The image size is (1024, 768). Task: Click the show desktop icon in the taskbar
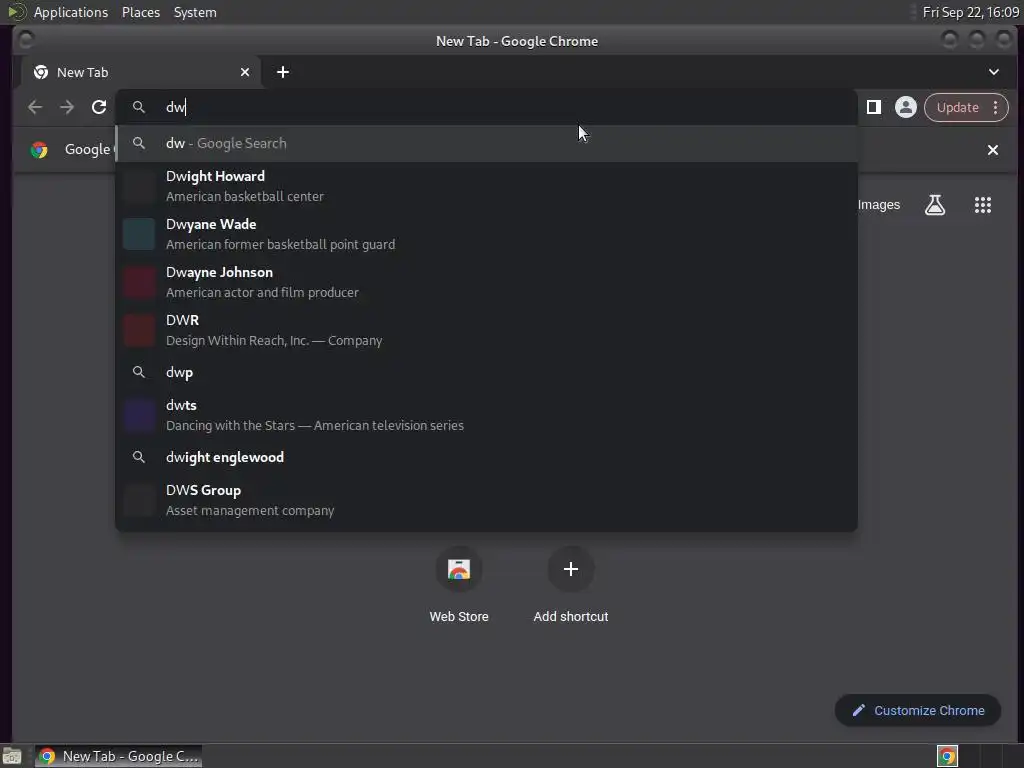pyautogui.click(x=12, y=756)
